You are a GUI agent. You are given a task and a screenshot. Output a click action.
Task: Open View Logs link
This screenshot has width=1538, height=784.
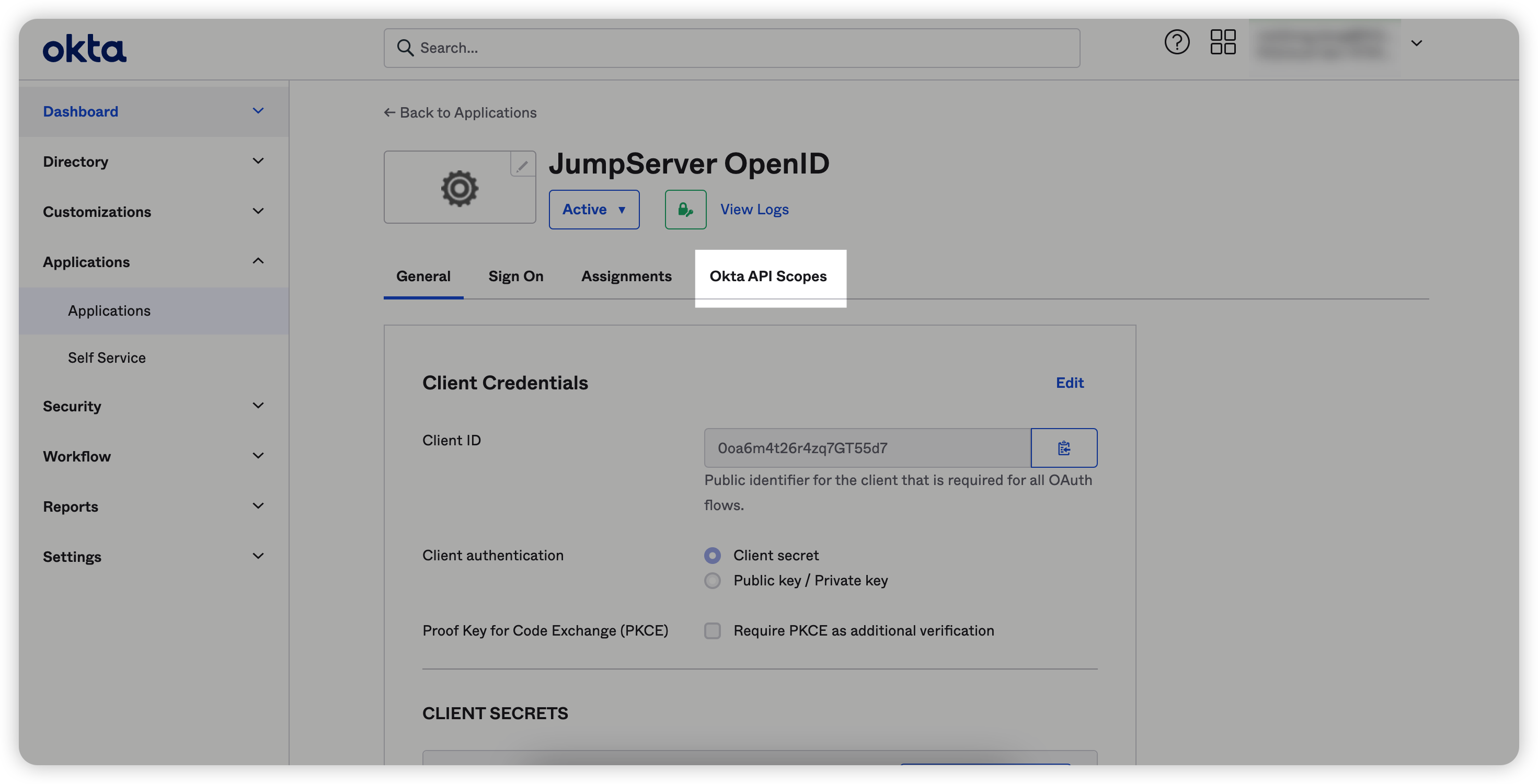point(754,210)
